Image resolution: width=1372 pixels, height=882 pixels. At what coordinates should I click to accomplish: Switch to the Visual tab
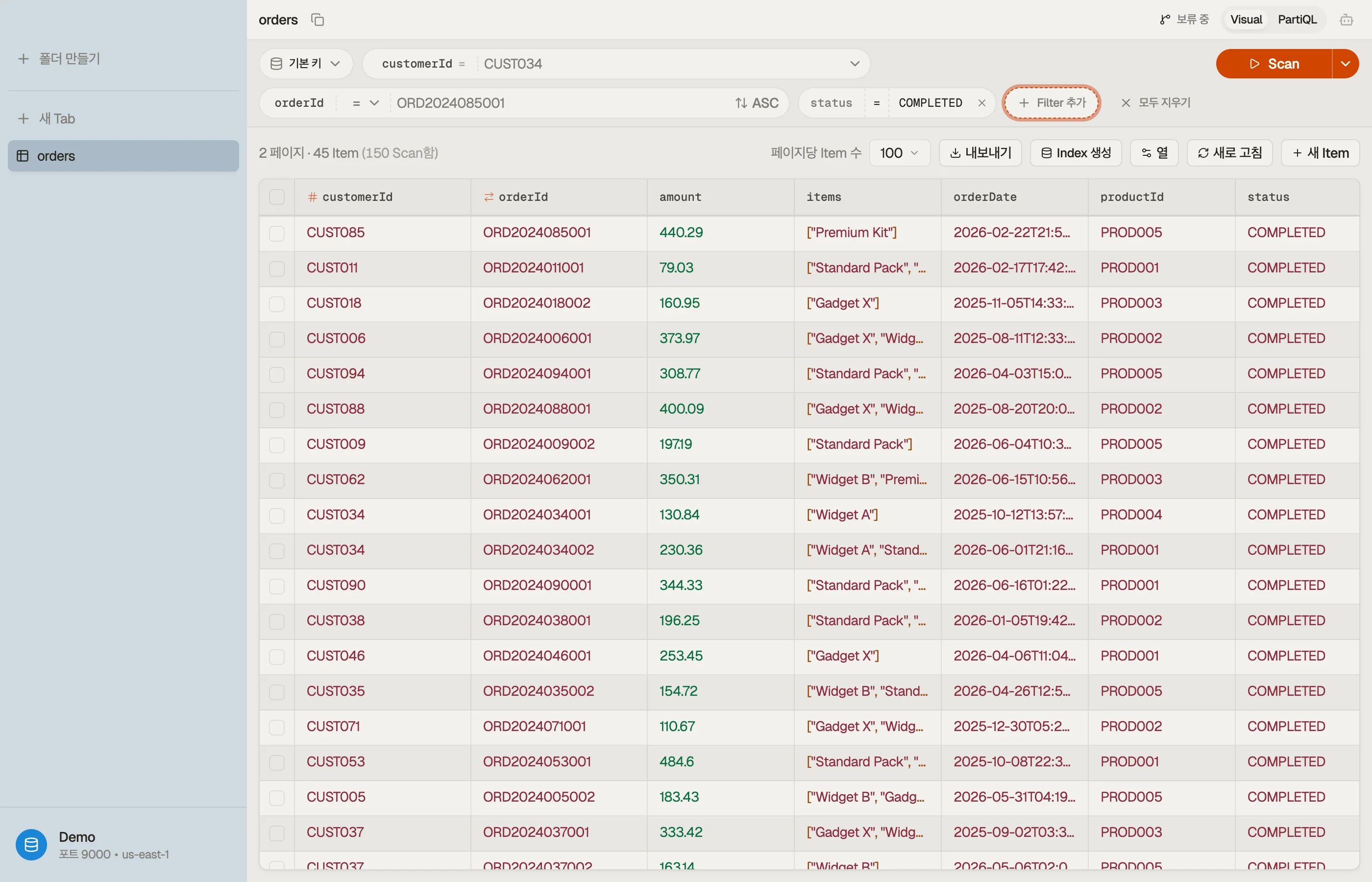coord(1246,20)
